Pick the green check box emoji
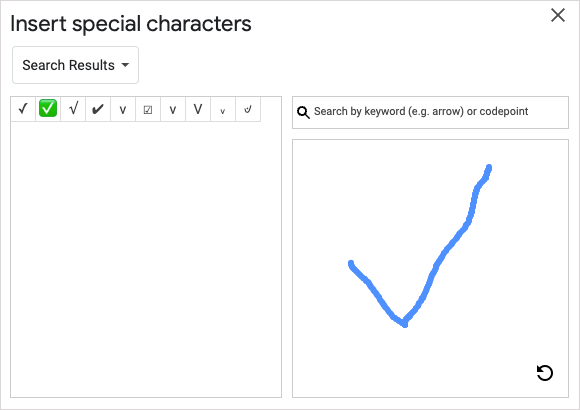This screenshot has height=410, width=580. tap(48, 108)
